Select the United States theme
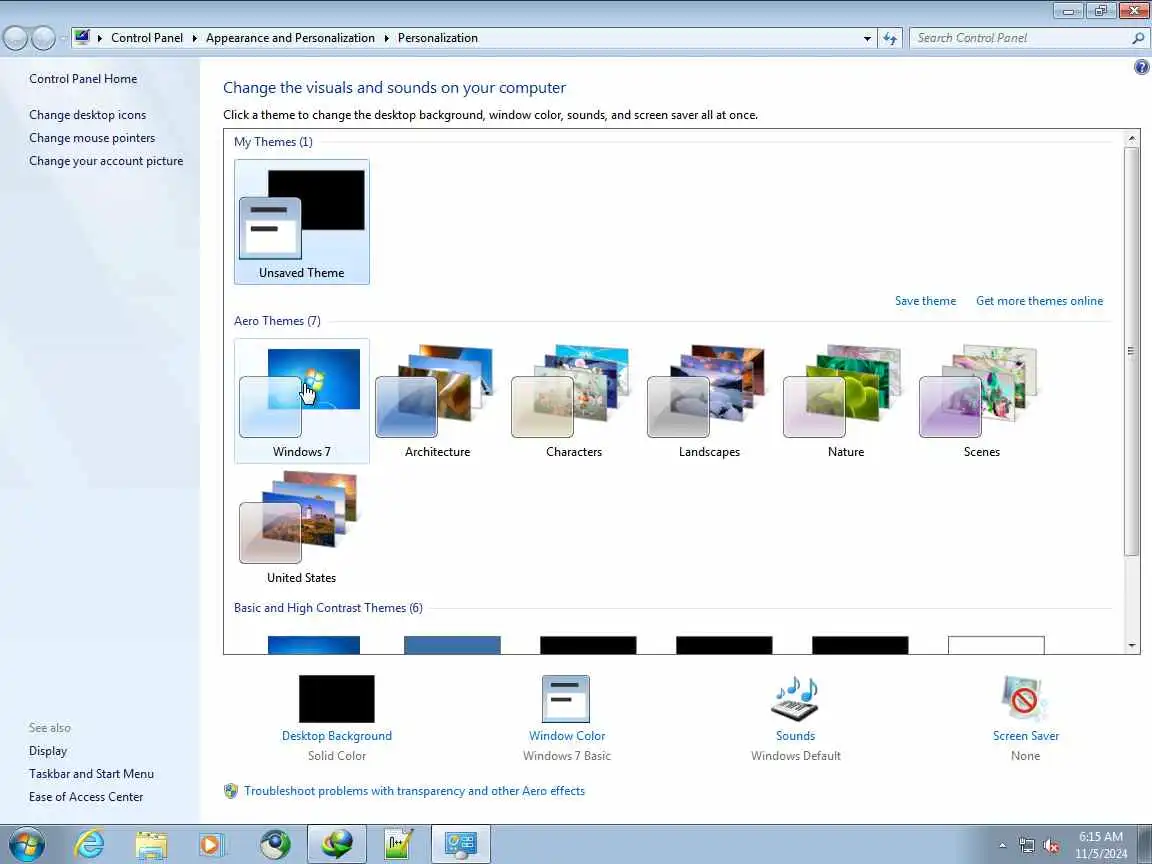This screenshot has width=1152, height=864. coord(301,528)
